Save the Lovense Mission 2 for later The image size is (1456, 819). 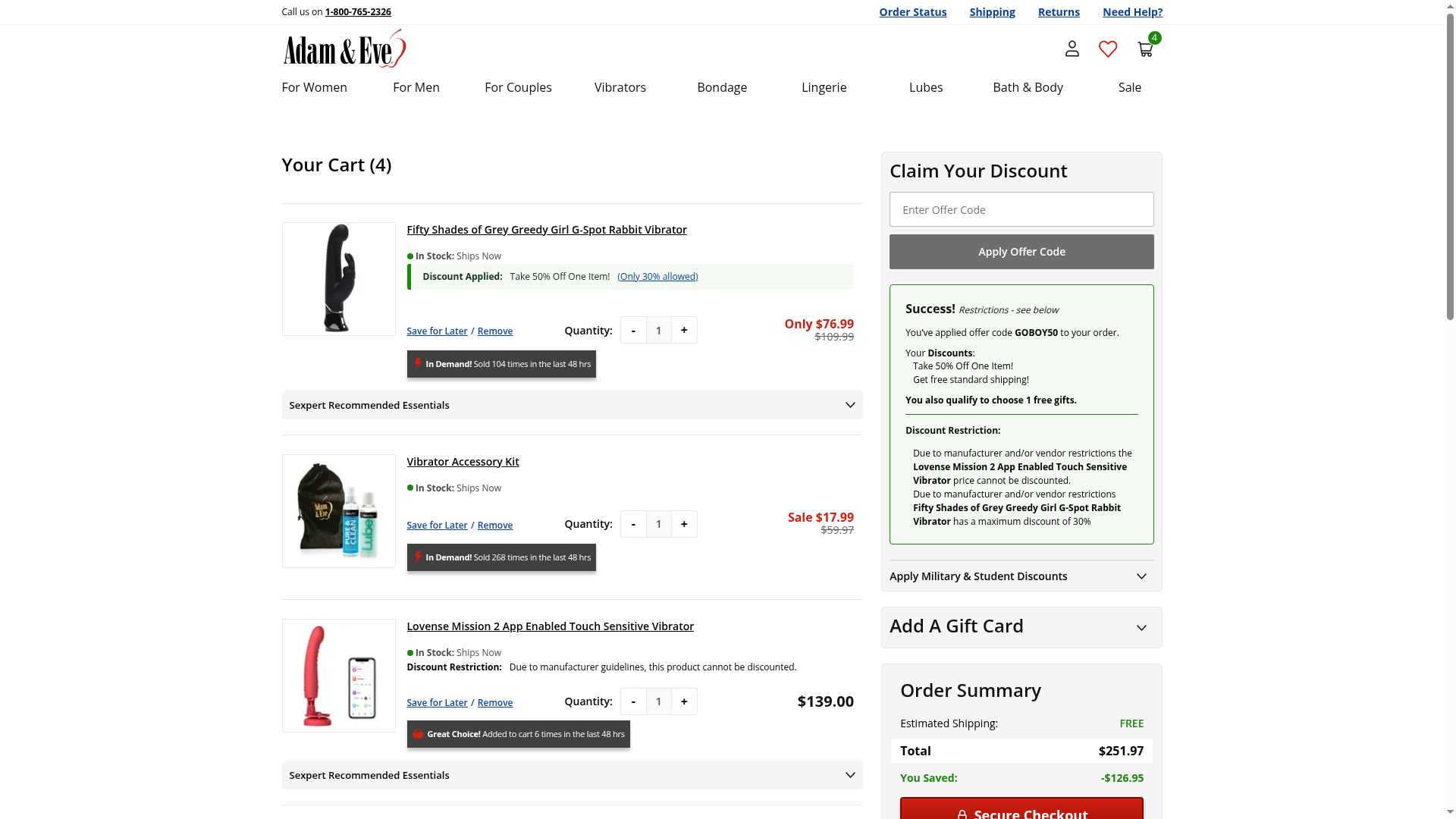tap(437, 703)
